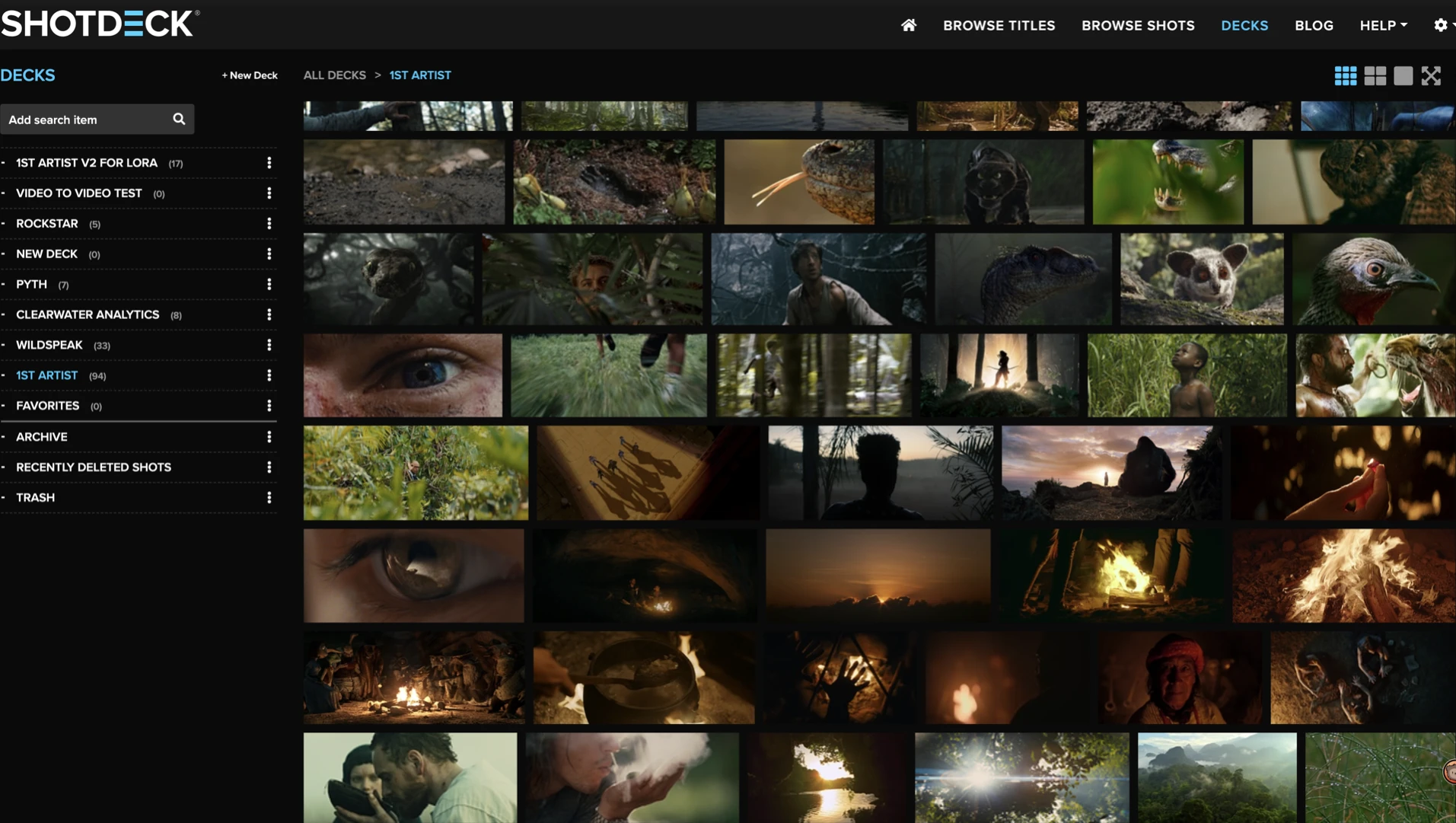
Task: Expand shot gallery to fullscreen
Action: coord(1431,75)
